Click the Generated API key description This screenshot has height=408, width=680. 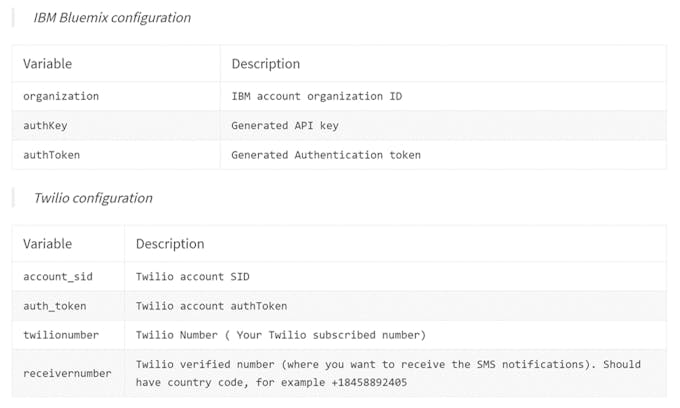click(285, 126)
